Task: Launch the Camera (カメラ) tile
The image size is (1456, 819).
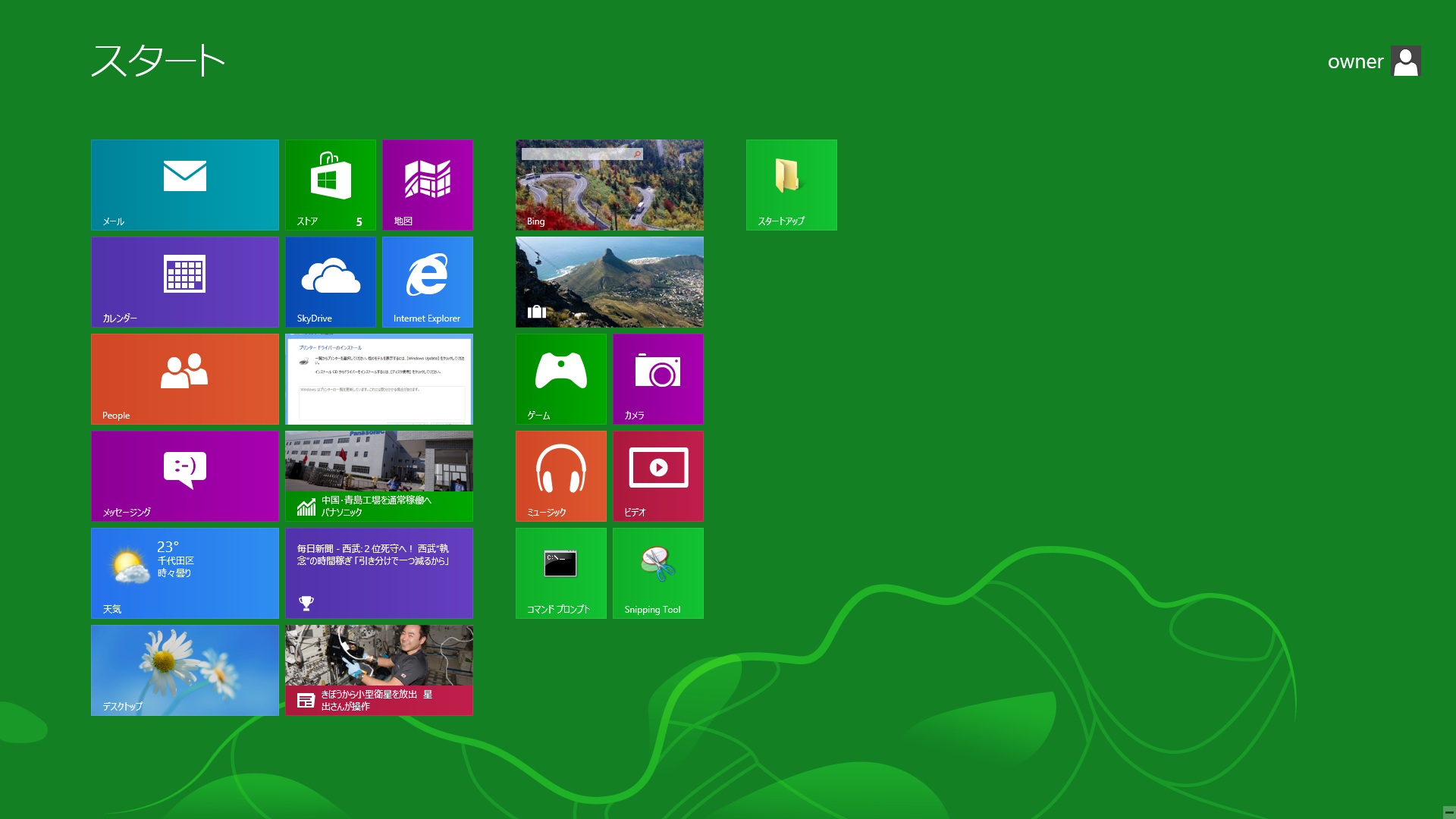Action: point(657,378)
